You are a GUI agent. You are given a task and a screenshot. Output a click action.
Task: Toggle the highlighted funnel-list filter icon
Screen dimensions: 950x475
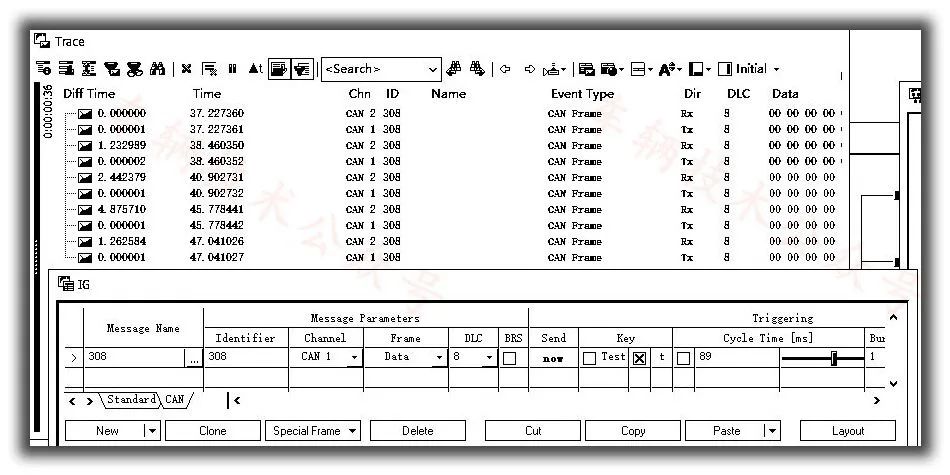tap(302, 69)
